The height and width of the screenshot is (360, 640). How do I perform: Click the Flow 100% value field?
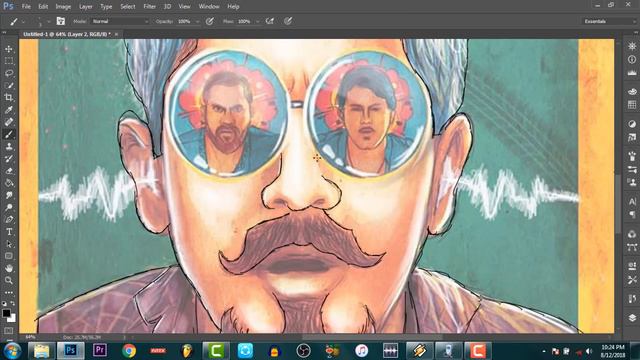coord(244,21)
